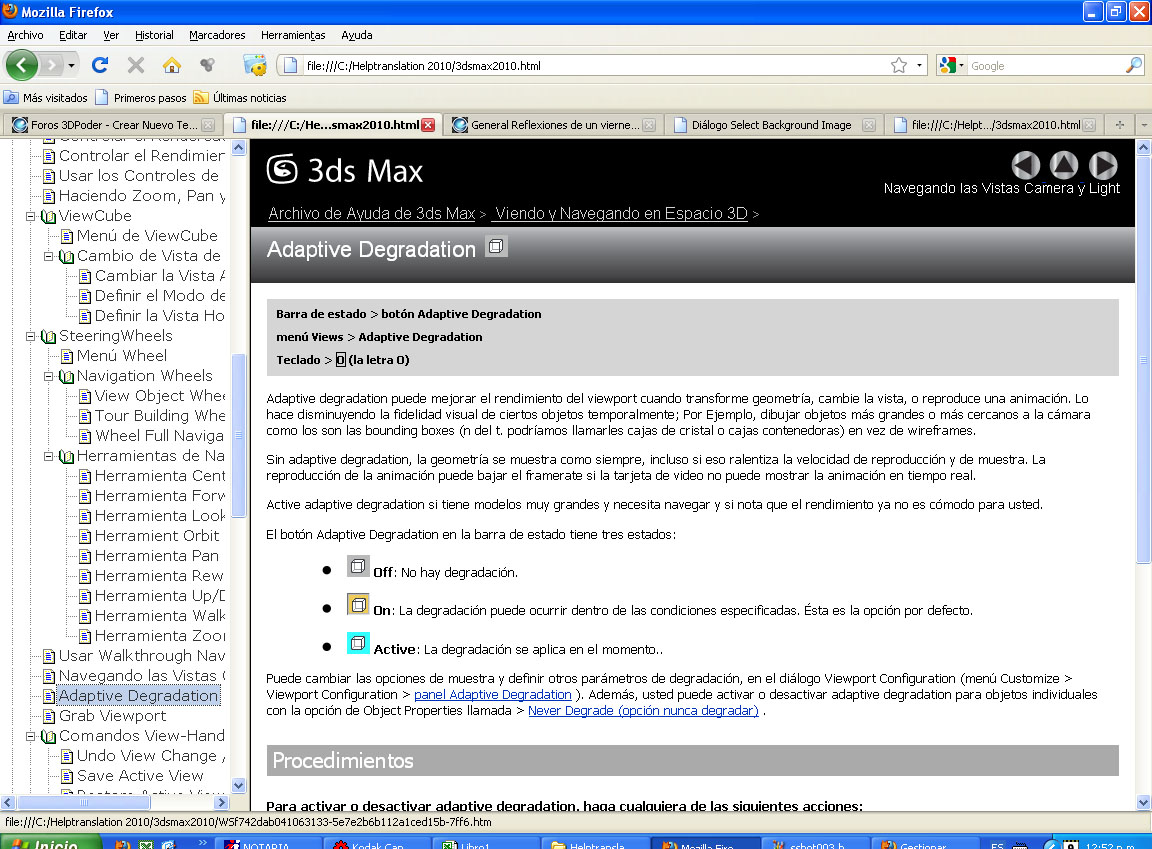Viewport: 1152px width, 849px height.
Task: Click the Off state degradation icon
Action: [358, 566]
